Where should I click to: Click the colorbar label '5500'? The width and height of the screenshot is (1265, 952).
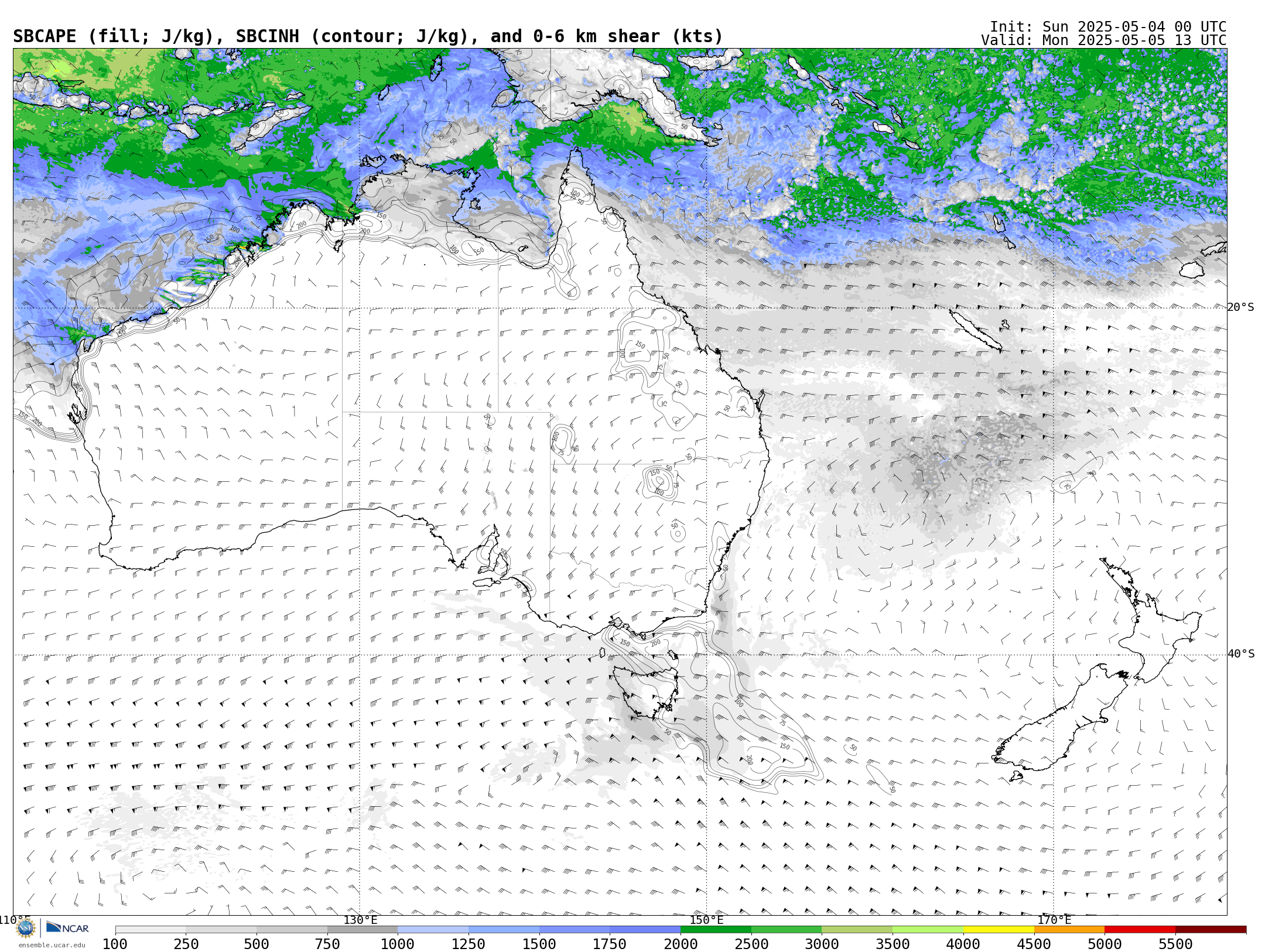tap(1175, 944)
